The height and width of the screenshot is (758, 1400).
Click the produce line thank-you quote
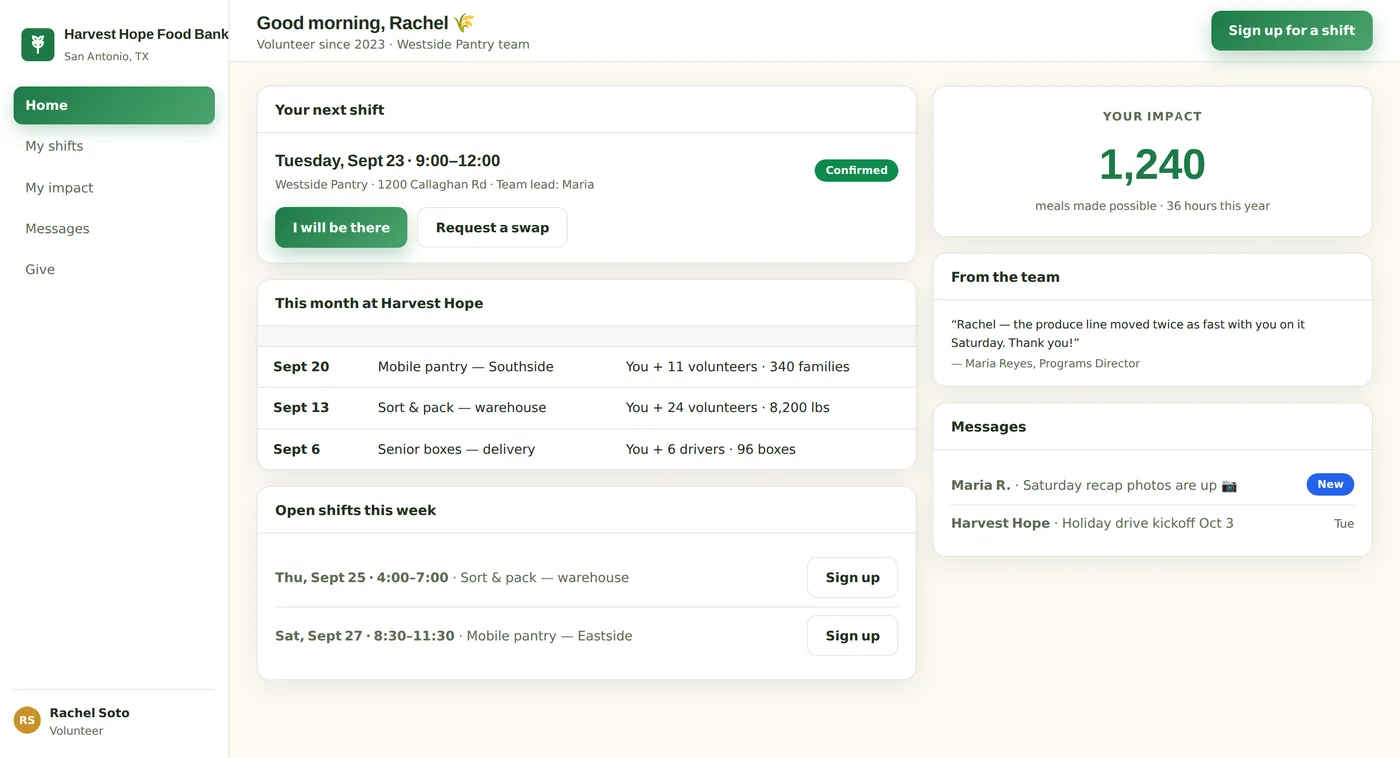(1128, 333)
